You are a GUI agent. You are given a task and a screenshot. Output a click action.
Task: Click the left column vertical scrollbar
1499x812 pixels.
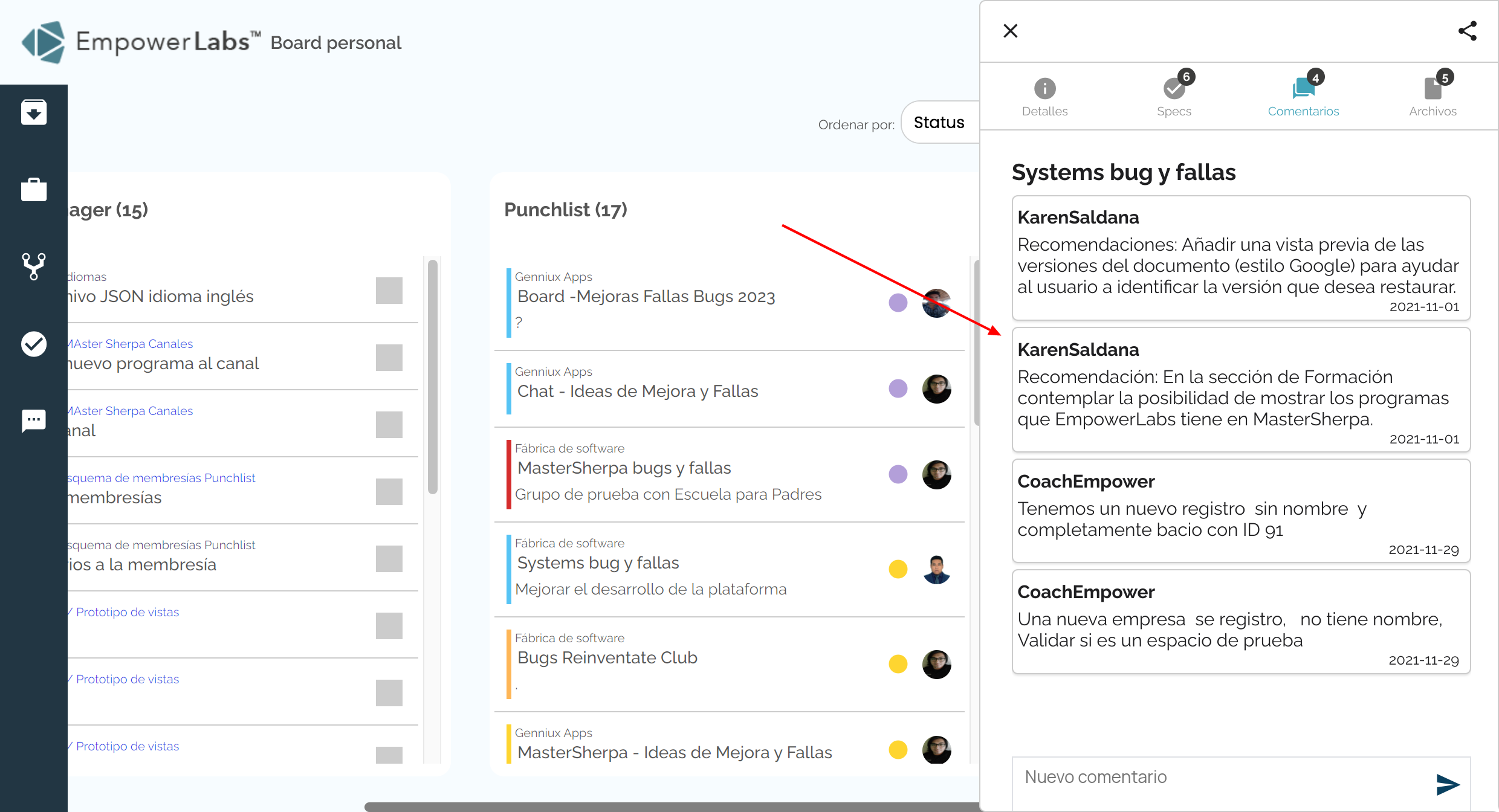(x=432, y=377)
